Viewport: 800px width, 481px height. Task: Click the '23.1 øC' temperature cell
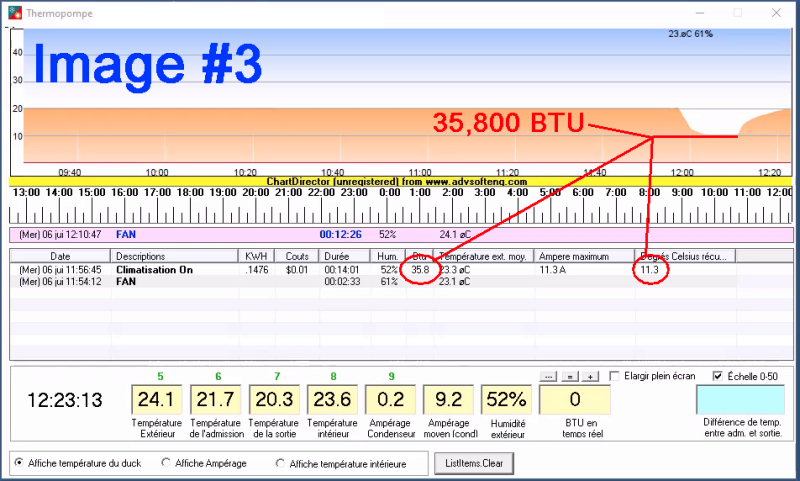[x=455, y=282]
